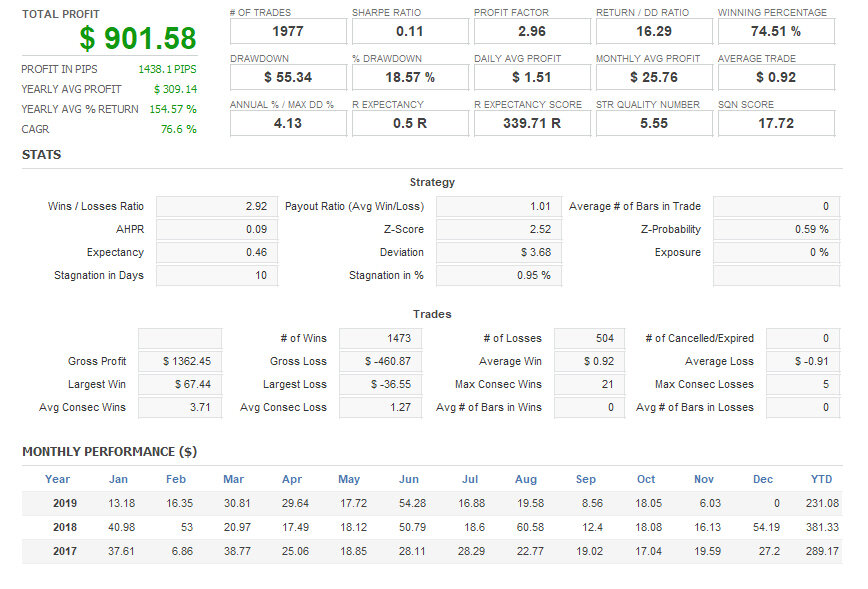Select the % Drawdown value 18.57 %
Viewport: 868px width, 589px height.
(x=410, y=78)
